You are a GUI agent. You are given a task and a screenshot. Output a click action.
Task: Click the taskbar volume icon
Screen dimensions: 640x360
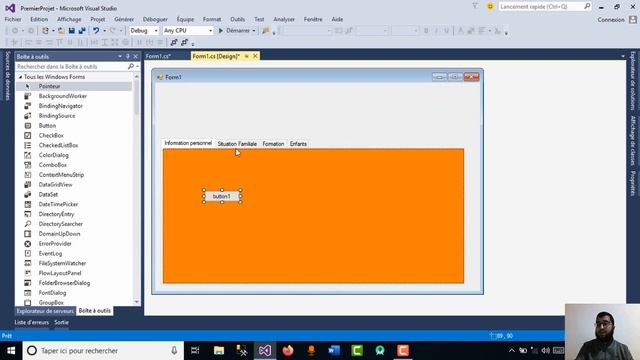tap(545, 350)
